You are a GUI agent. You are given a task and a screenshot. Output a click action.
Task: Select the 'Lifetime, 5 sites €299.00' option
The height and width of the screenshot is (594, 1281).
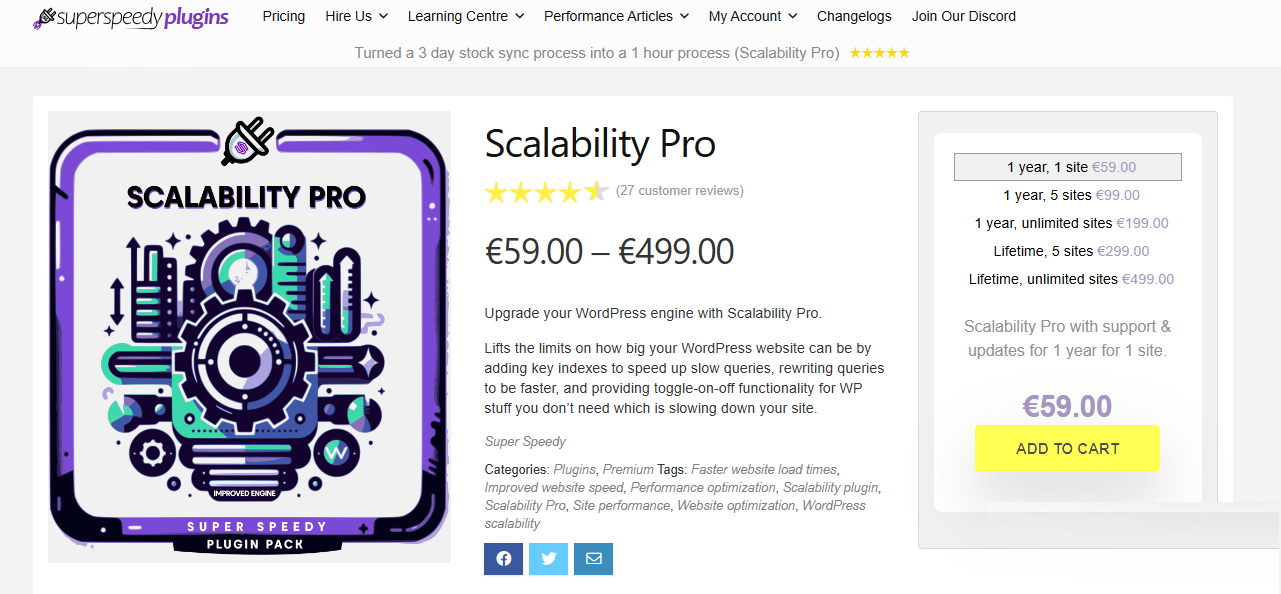pos(1067,251)
